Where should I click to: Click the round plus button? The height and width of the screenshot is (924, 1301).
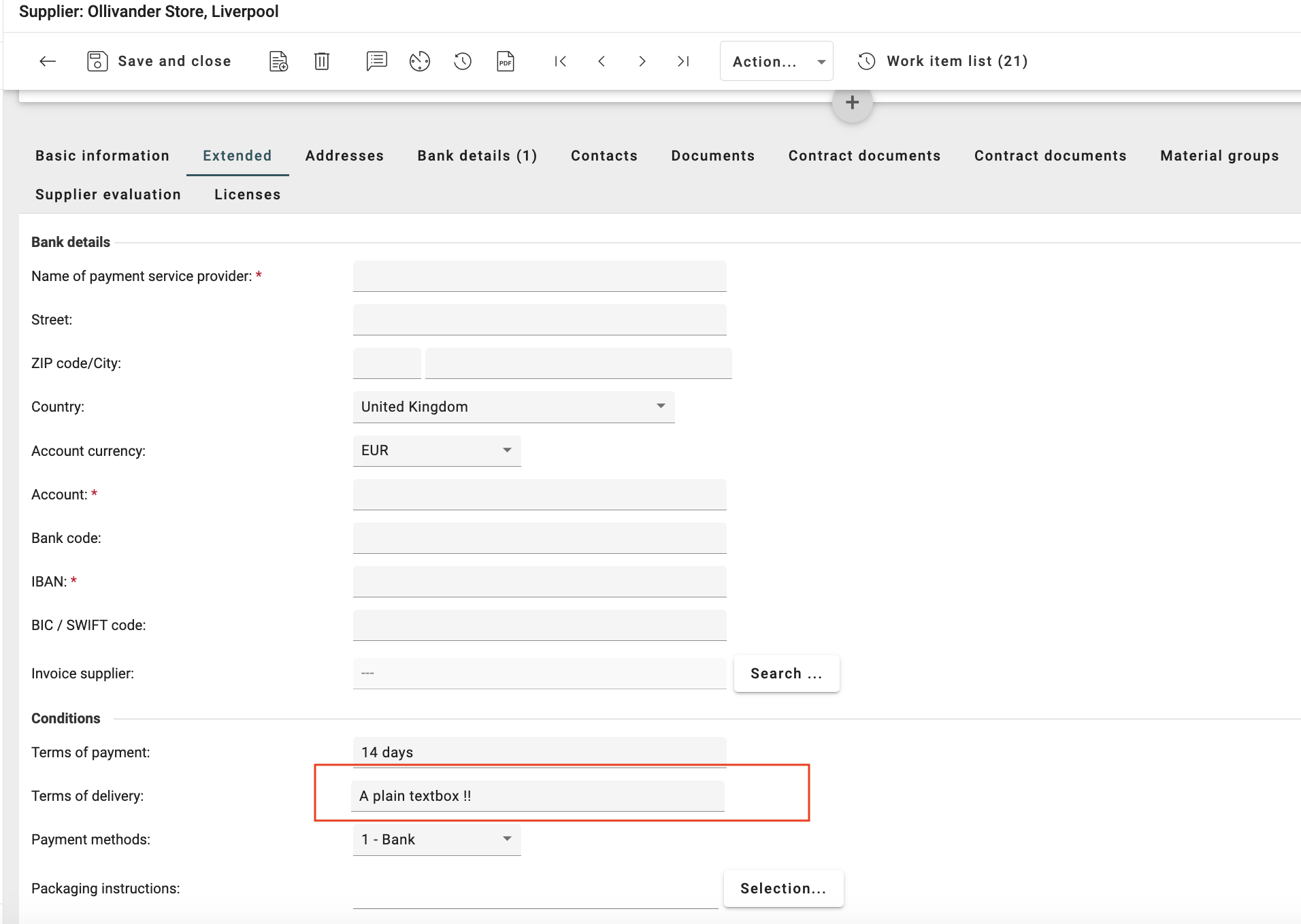click(x=852, y=103)
